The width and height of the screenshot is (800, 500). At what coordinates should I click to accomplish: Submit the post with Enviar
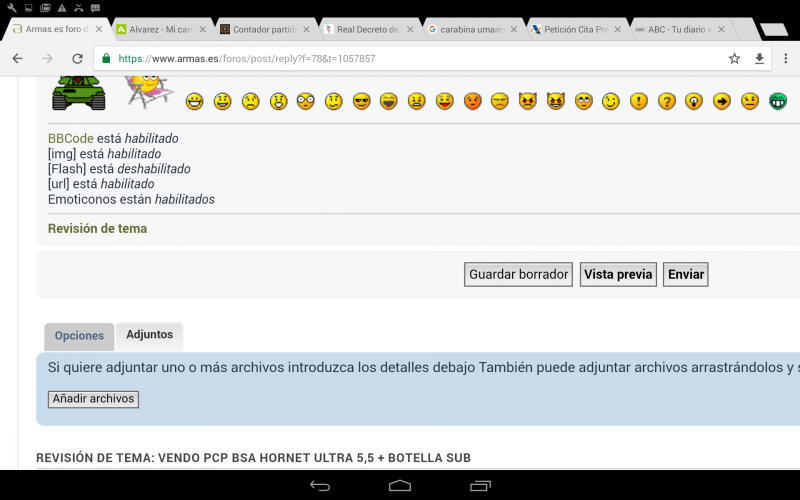(x=686, y=275)
